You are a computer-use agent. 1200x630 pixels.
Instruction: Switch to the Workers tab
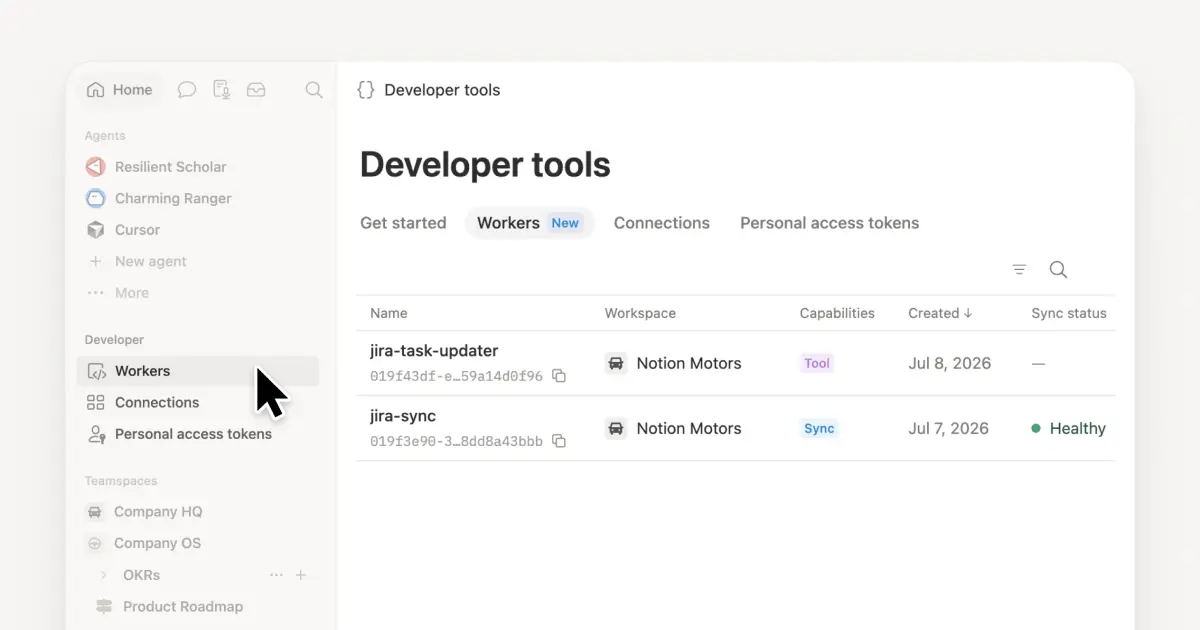pos(530,223)
